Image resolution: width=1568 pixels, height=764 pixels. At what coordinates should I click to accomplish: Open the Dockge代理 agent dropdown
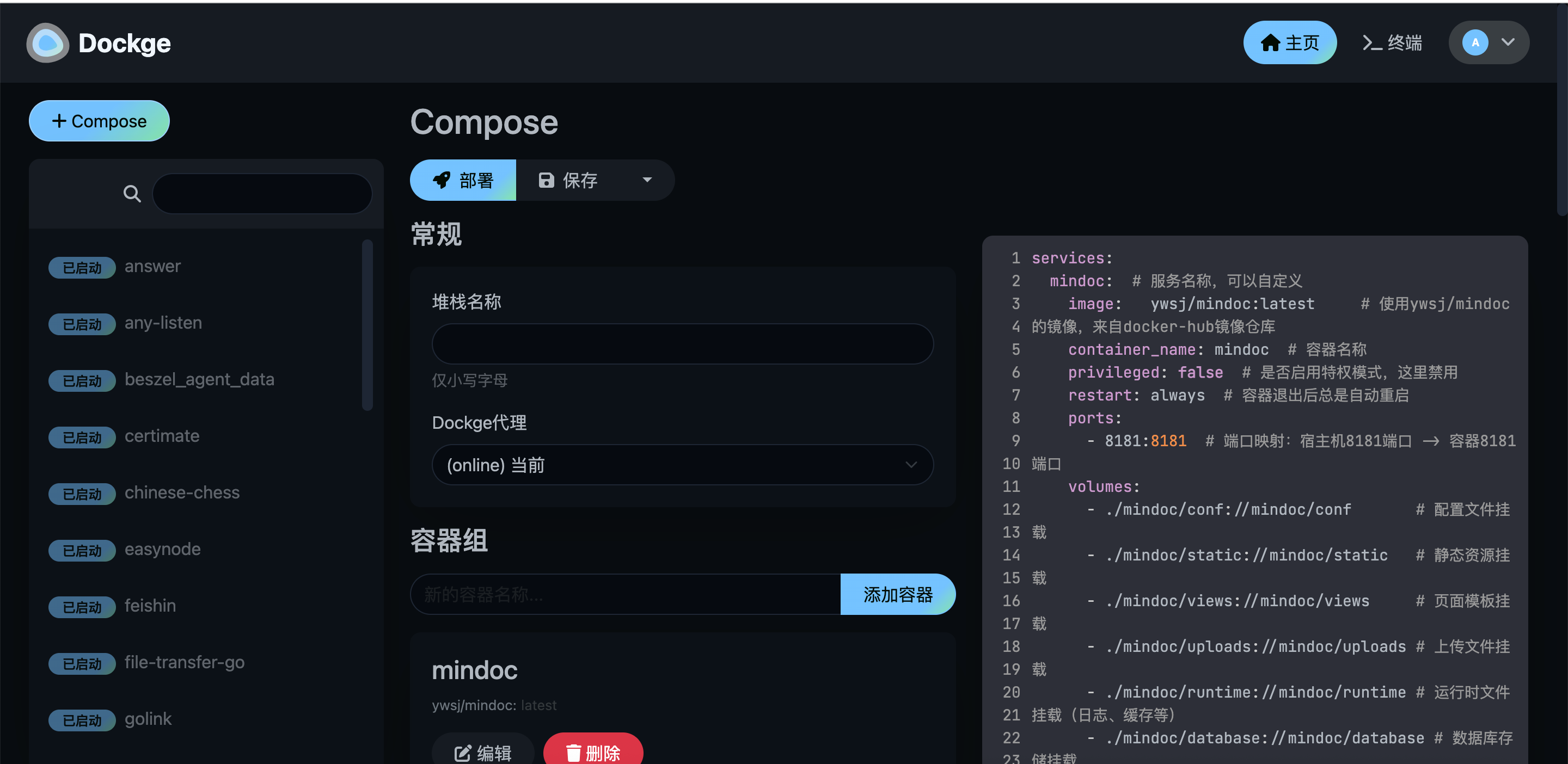[x=682, y=465]
